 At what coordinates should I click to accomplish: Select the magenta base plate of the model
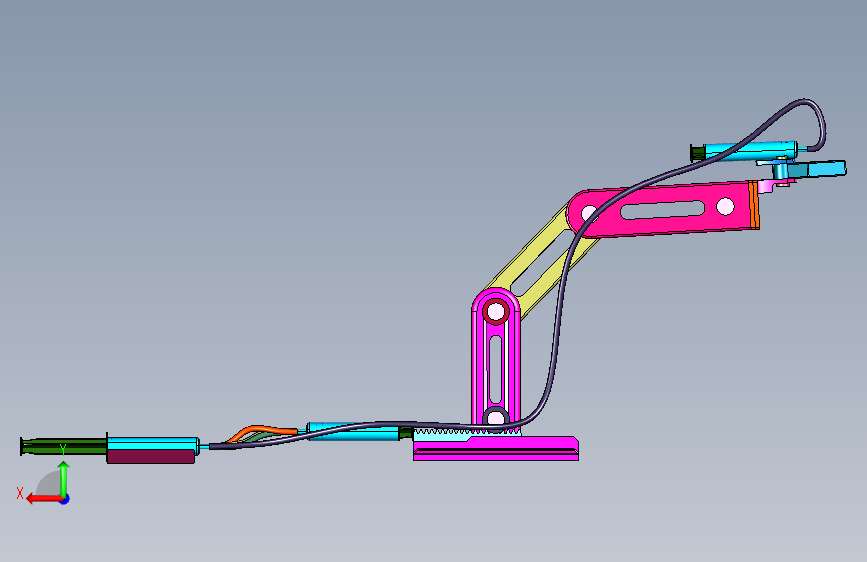coord(496,450)
